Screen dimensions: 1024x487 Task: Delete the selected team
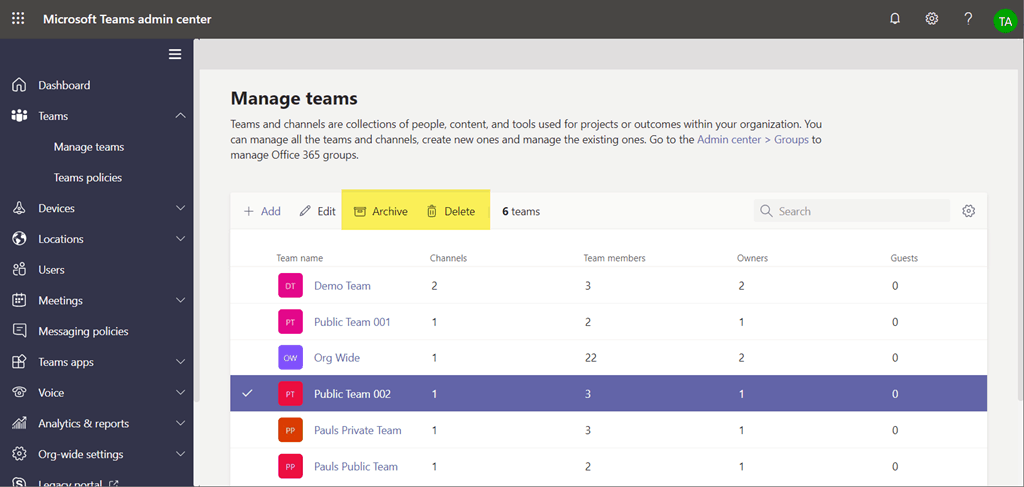(x=451, y=211)
